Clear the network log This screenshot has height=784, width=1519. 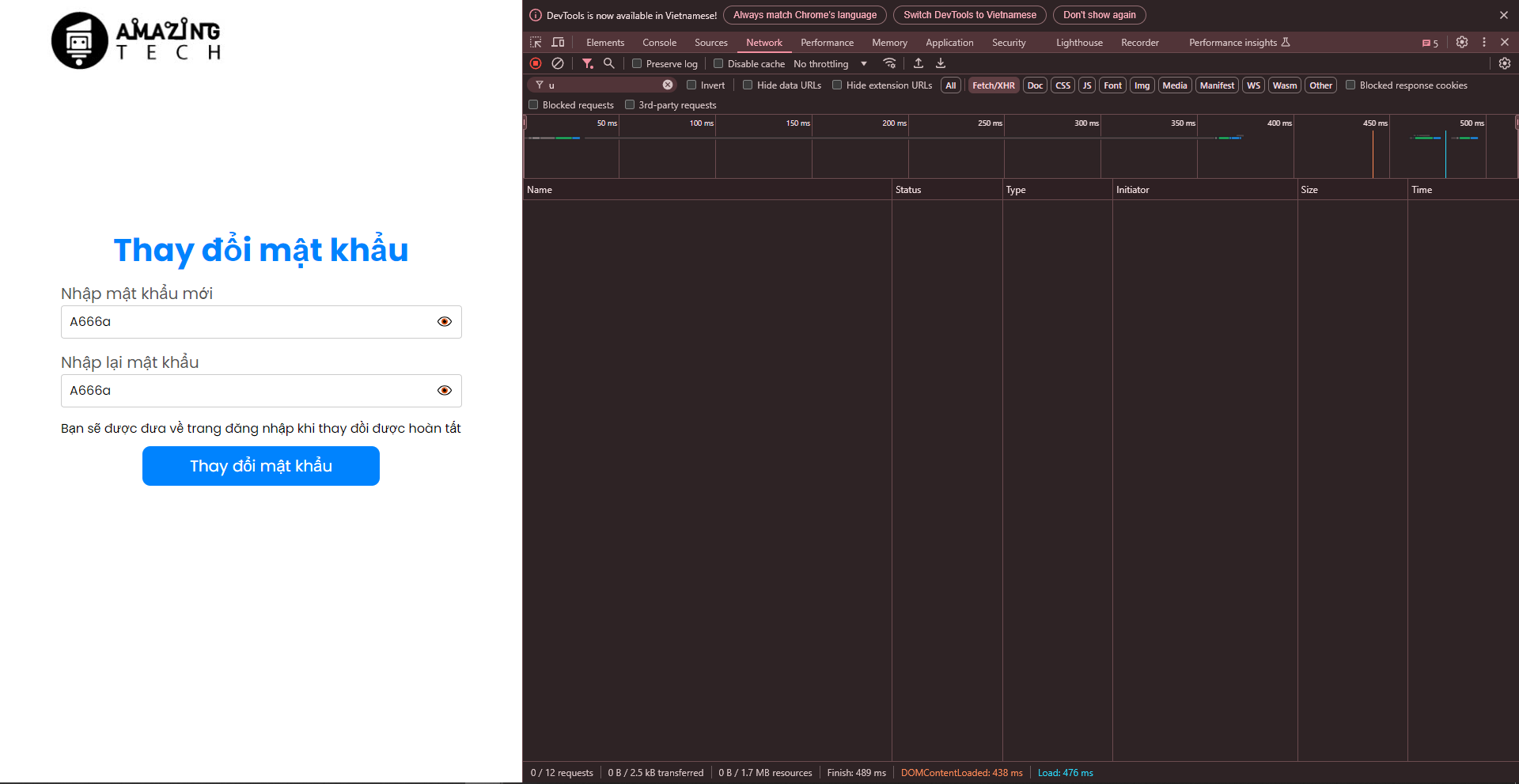(x=558, y=63)
